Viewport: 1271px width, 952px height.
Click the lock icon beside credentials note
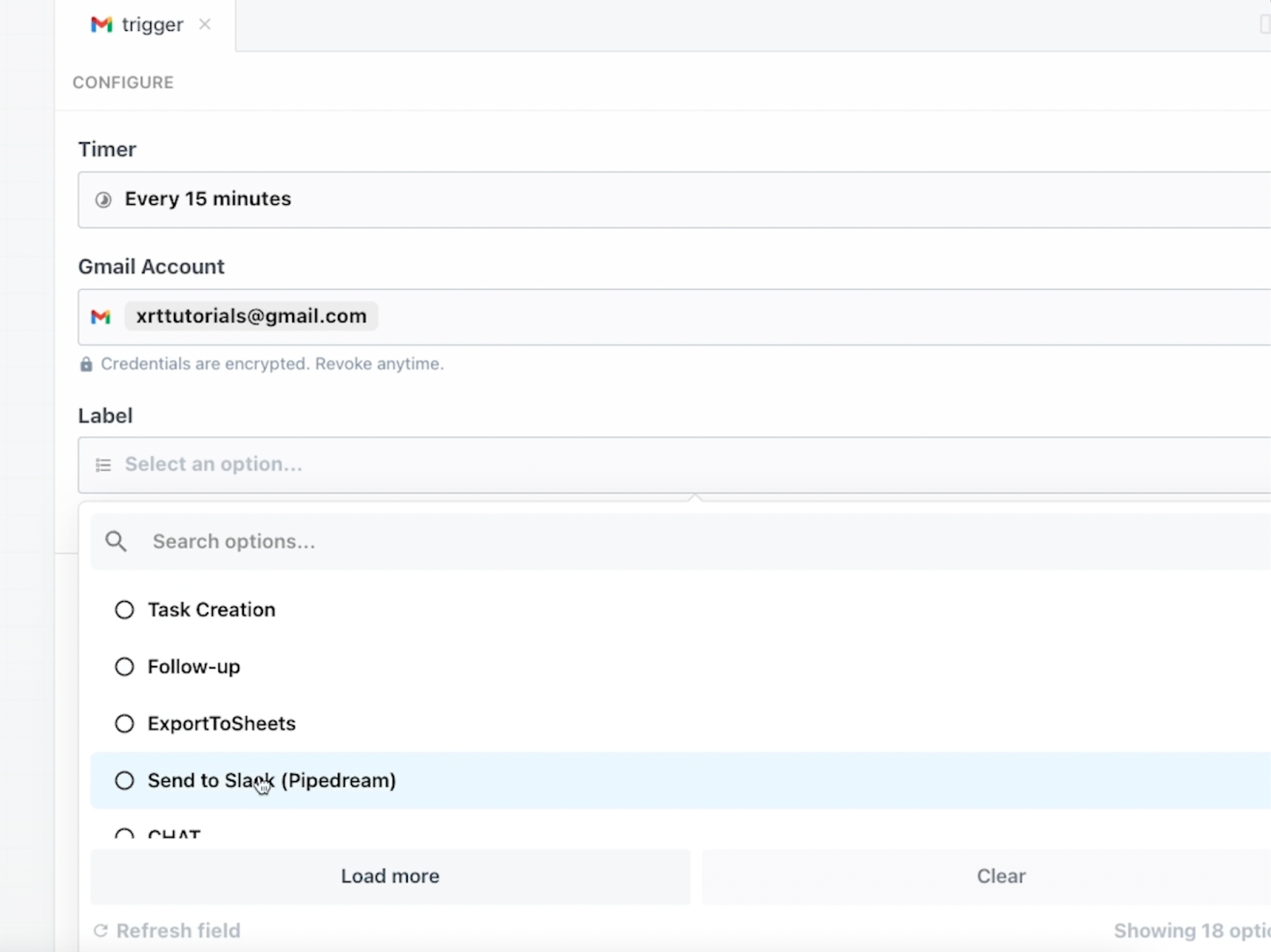coord(86,364)
